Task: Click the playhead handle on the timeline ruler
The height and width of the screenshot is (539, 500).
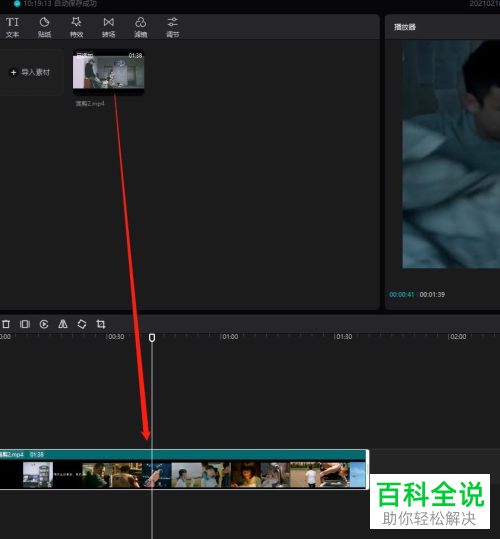Action: point(152,338)
